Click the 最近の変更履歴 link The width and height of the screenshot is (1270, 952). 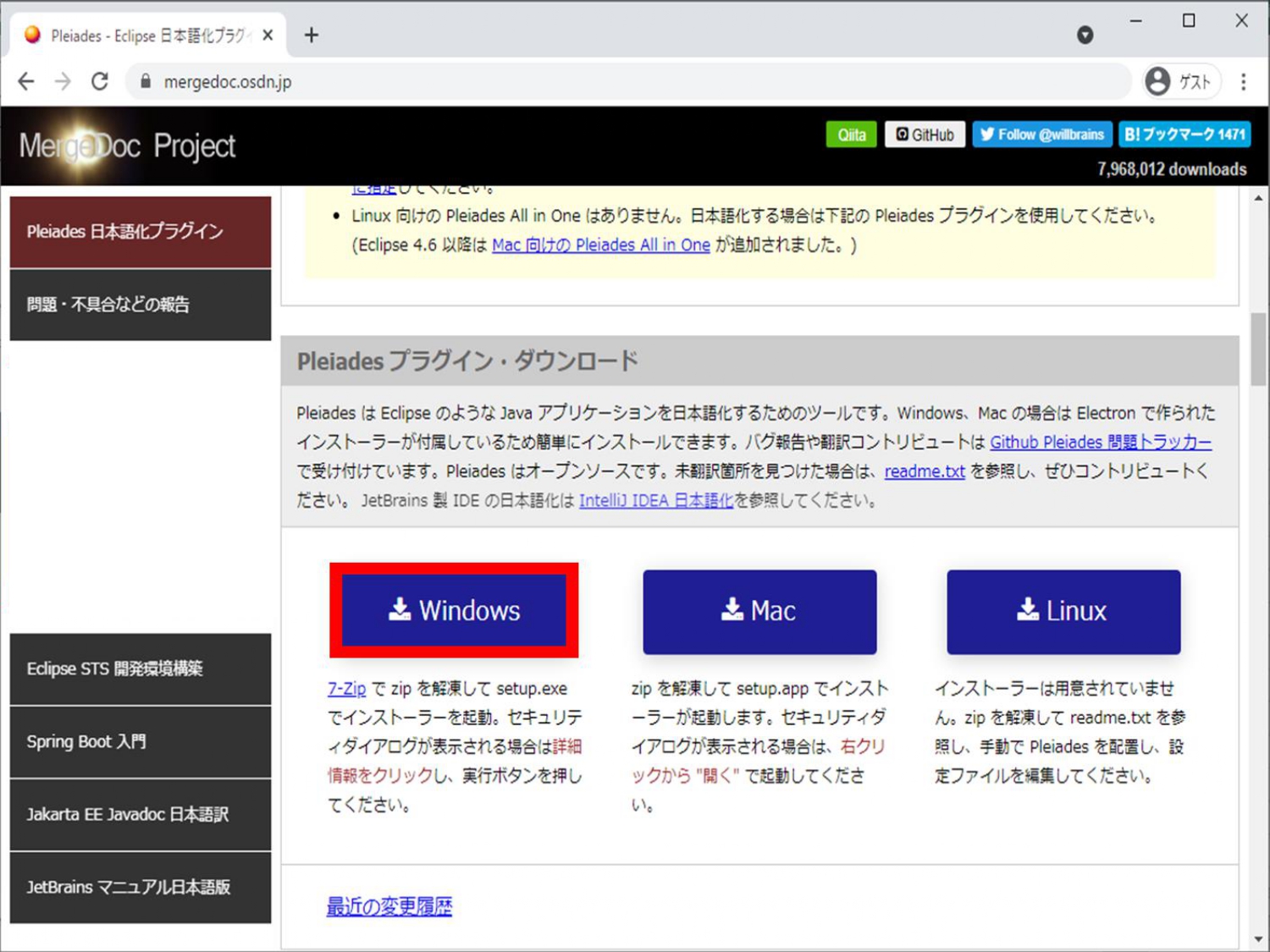pyautogui.click(x=389, y=906)
